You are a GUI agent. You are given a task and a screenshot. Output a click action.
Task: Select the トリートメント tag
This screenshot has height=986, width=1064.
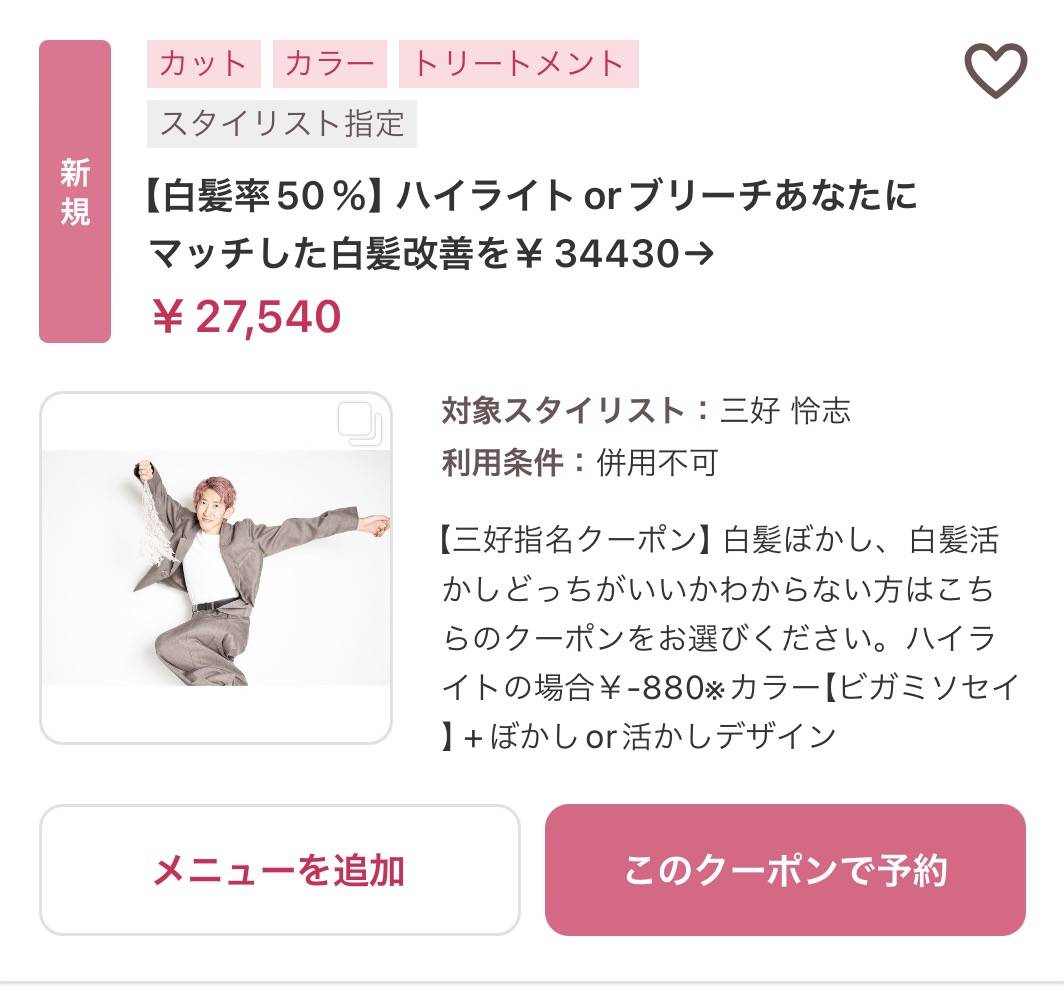(x=518, y=64)
